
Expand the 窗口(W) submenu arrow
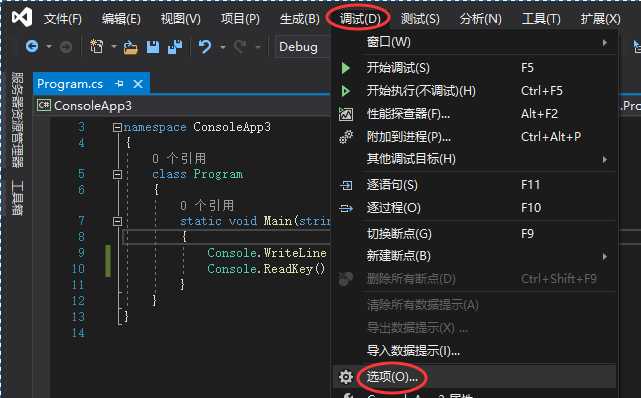coord(605,42)
